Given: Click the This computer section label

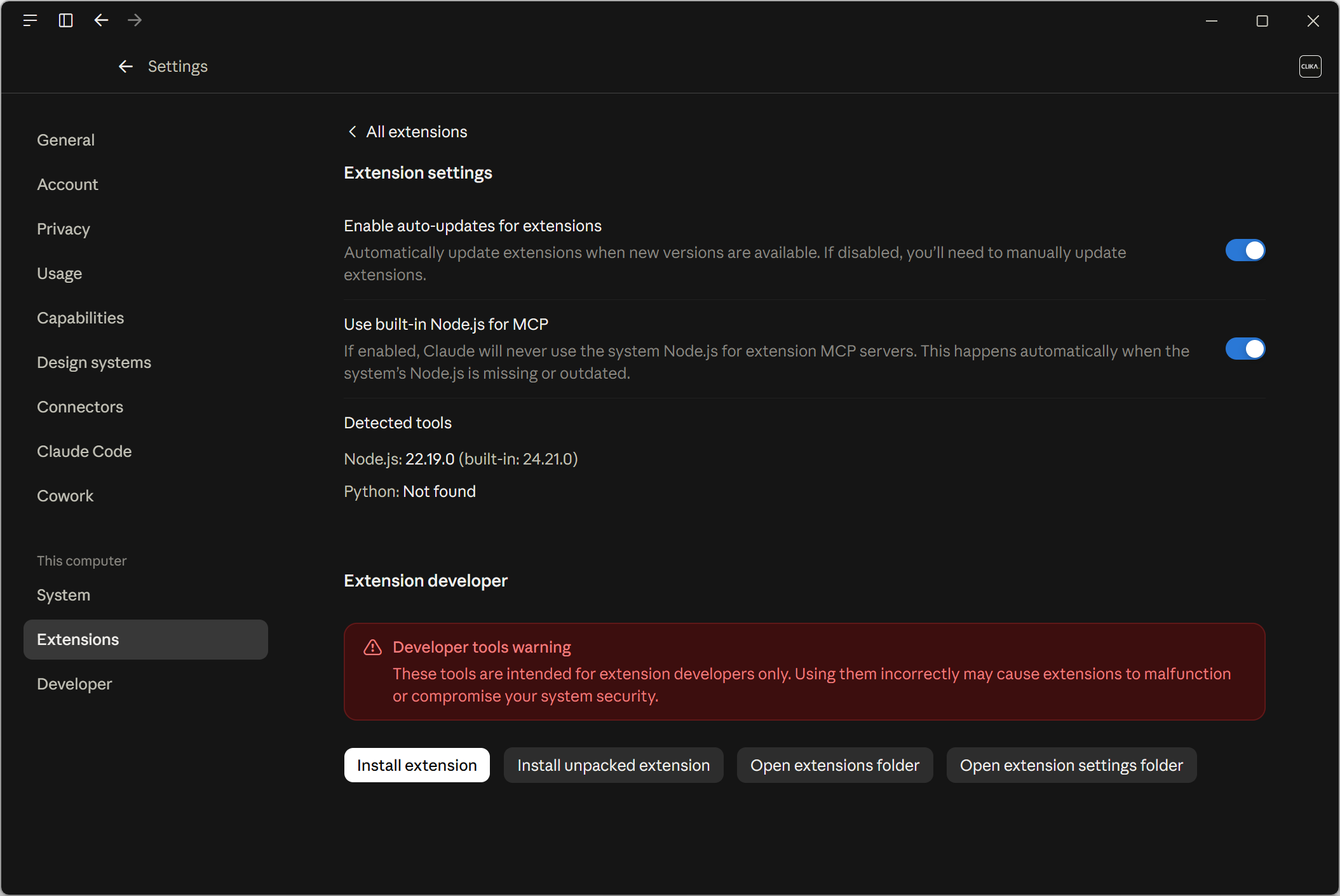Looking at the screenshot, I should (82, 560).
